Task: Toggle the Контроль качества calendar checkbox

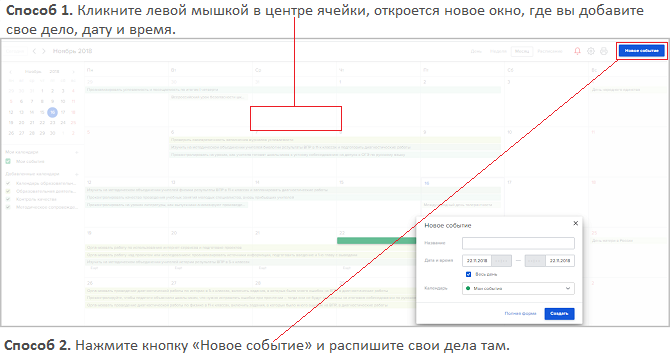Action: 8,199
